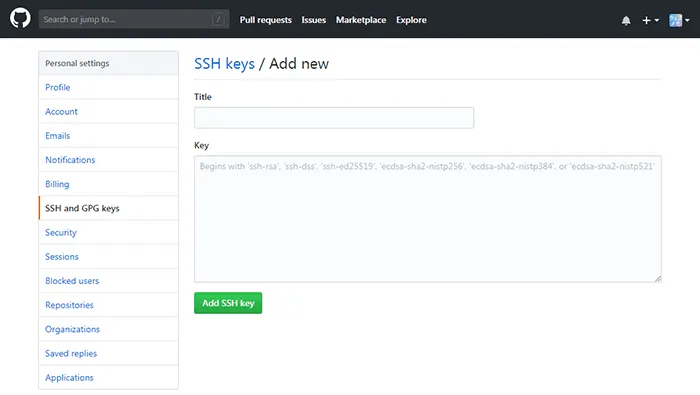Open the GitHub home logo
The image size is (700, 395).
point(20,19)
